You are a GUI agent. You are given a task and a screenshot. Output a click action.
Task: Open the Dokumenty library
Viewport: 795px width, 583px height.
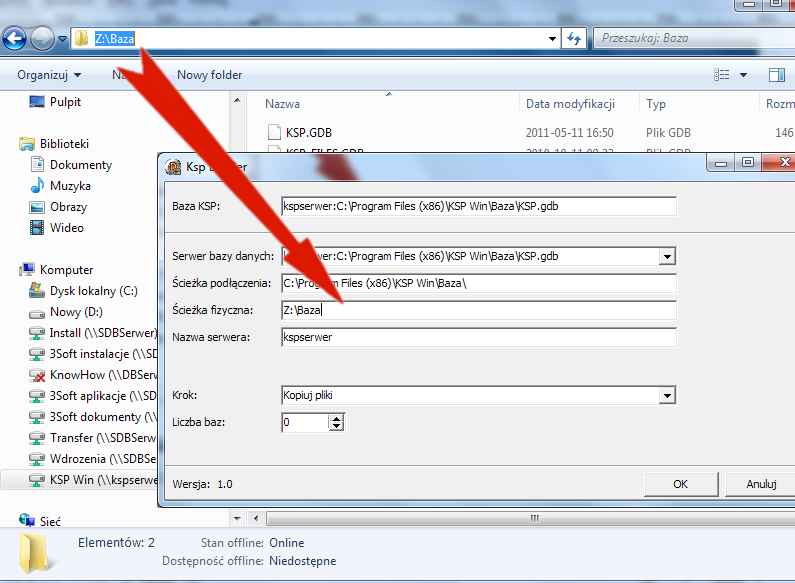(81, 165)
